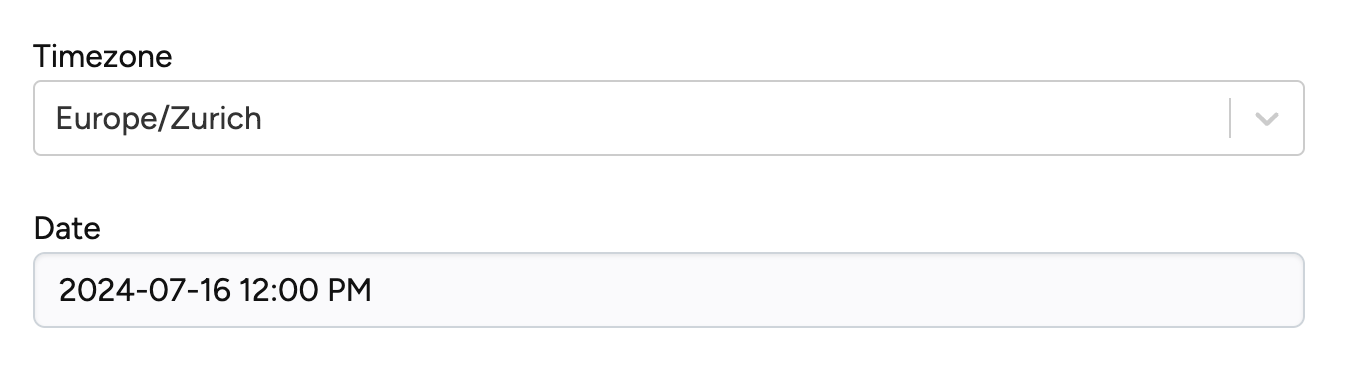The image size is (1346, 382).
Task: Select the Europe/Zurich value text
Action: [x=159, y=119]
